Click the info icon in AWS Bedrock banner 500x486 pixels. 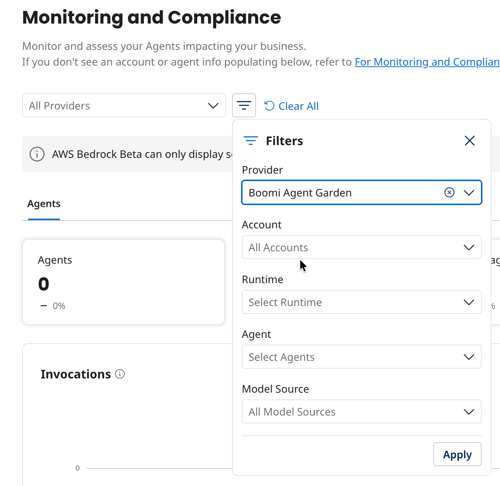tap(37, 154)
